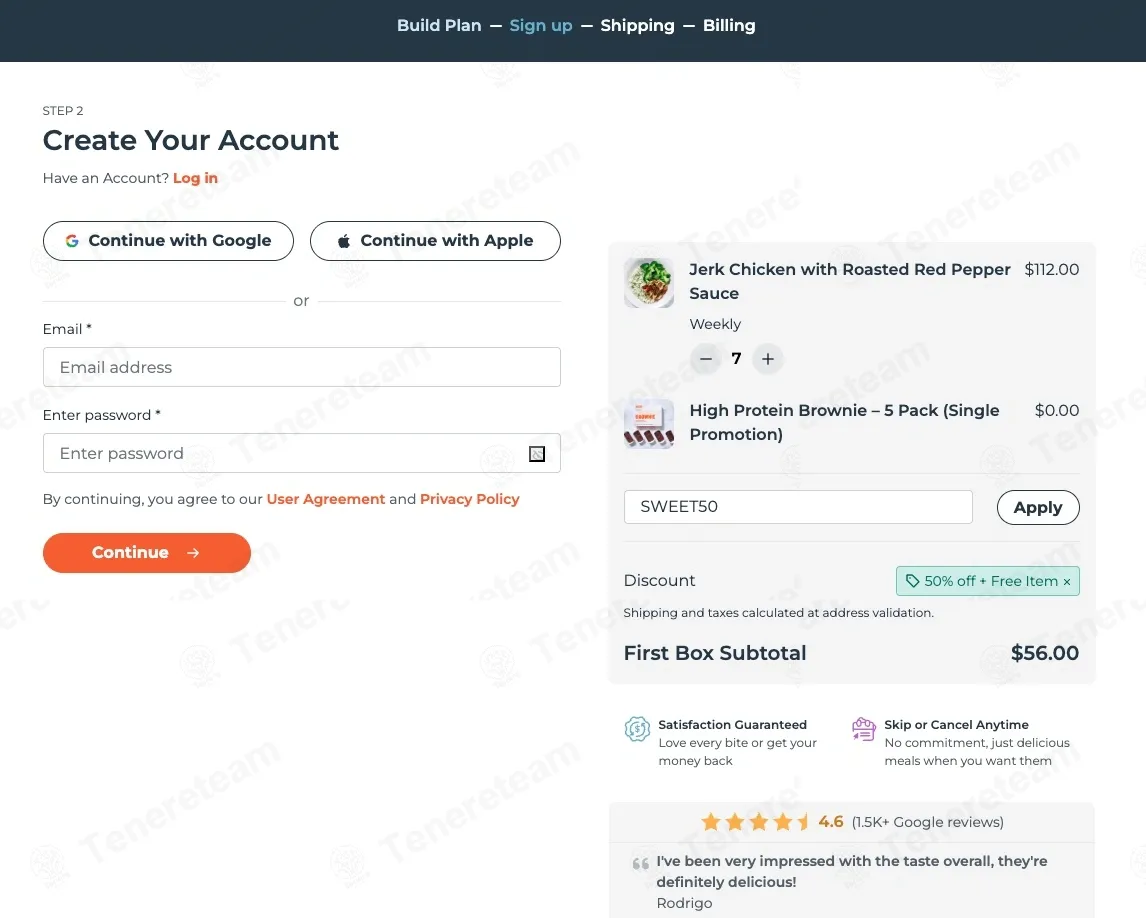Viewport: 1146px width, 918px height.
Task: Click the Apple logo icon
Action: tap(344, 240)
